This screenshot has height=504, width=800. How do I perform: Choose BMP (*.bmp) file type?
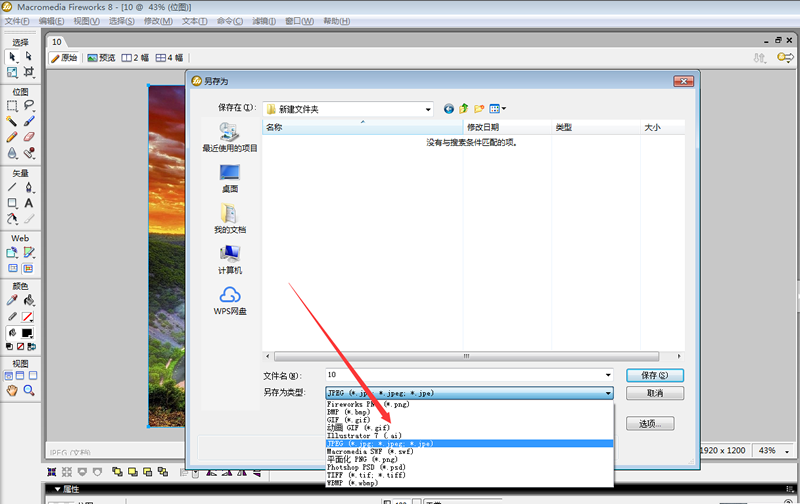point(348,412)
